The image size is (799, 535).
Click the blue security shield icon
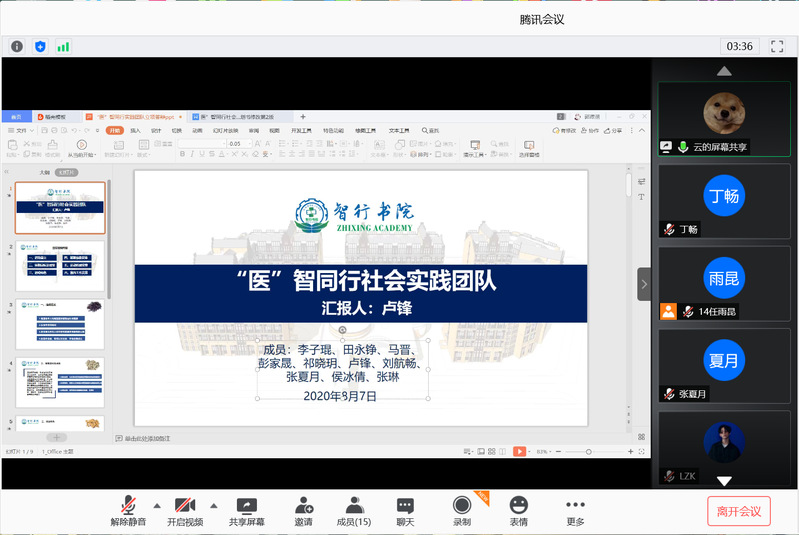(x=40, y=46)
